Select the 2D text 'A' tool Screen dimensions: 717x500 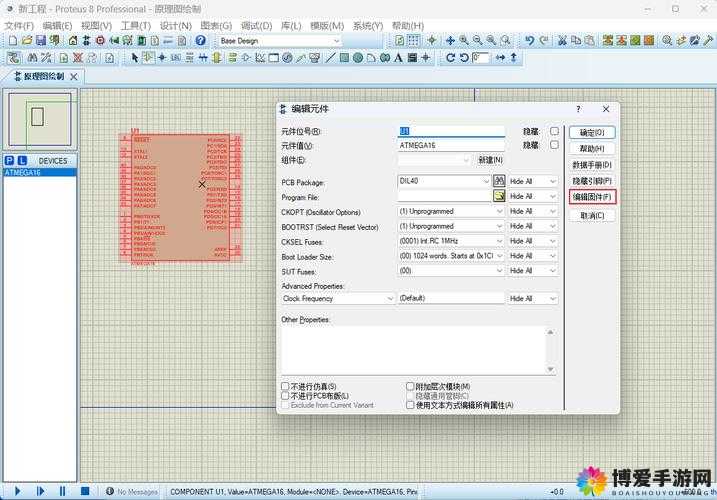(x=398, y=58)
